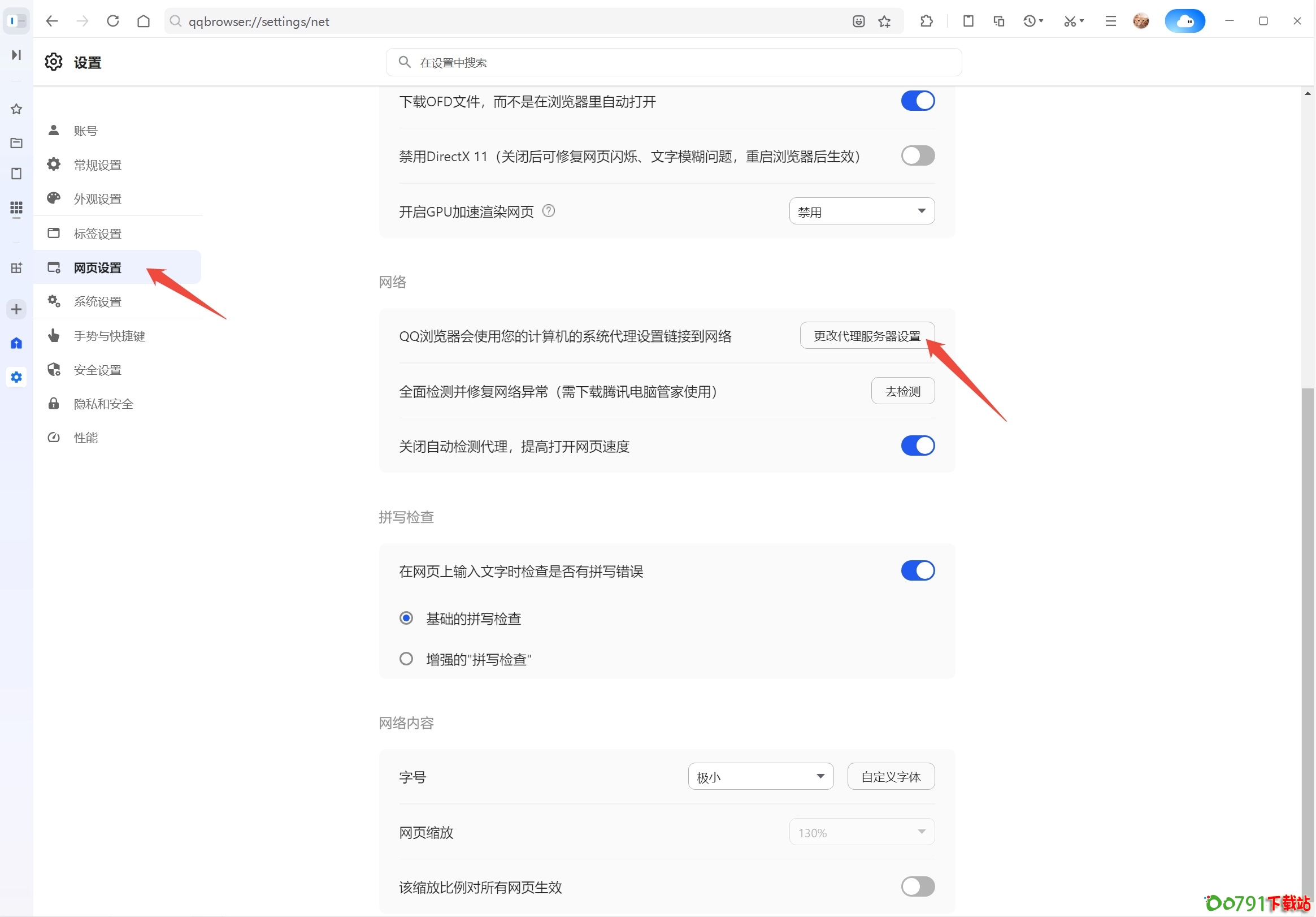This screenshot has width=1316, height=917.
Task: Open the extensions puzzle-piece icon
Action: click(x=926, y=21)
